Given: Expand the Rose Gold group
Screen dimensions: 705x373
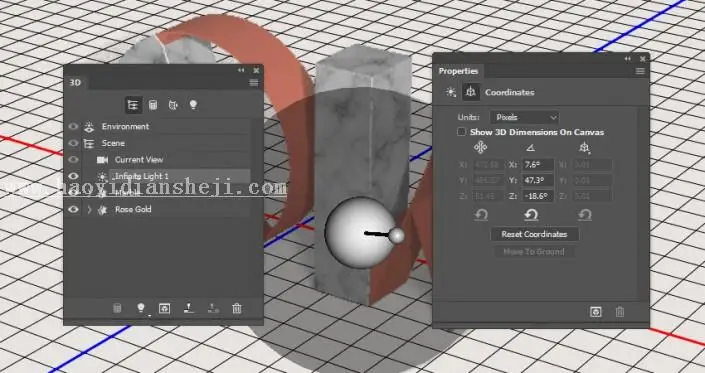Looking at the screenshot, I should [x=89, y=209].
